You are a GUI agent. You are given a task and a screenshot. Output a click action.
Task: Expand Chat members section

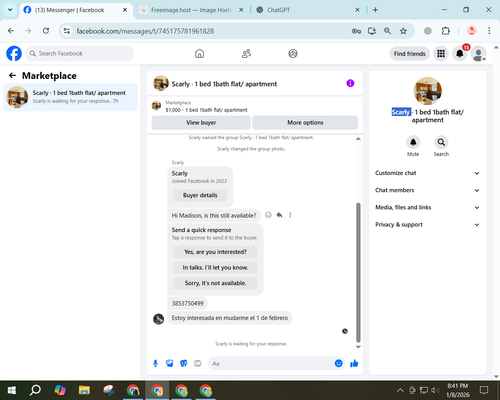coord(428,190)
